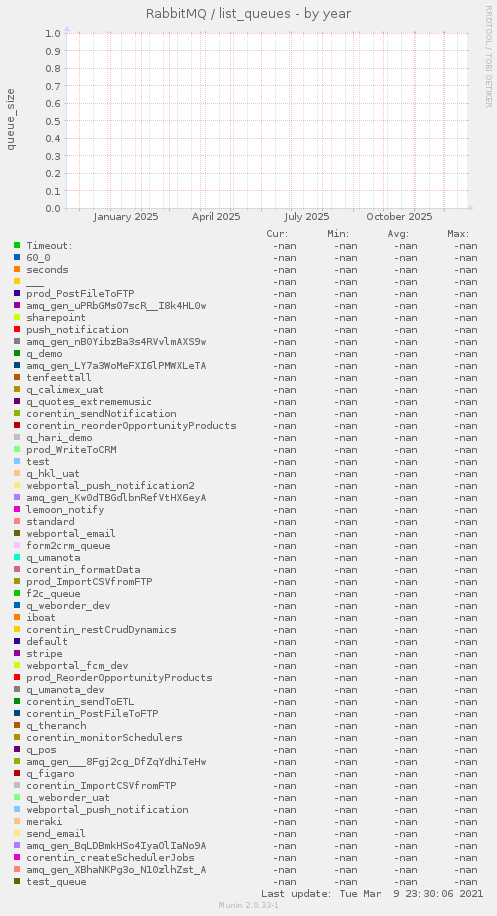Select amq_gen_Kw0dTBGdlbnRefVtHX6eyA legend entry

tap(116, 498)
